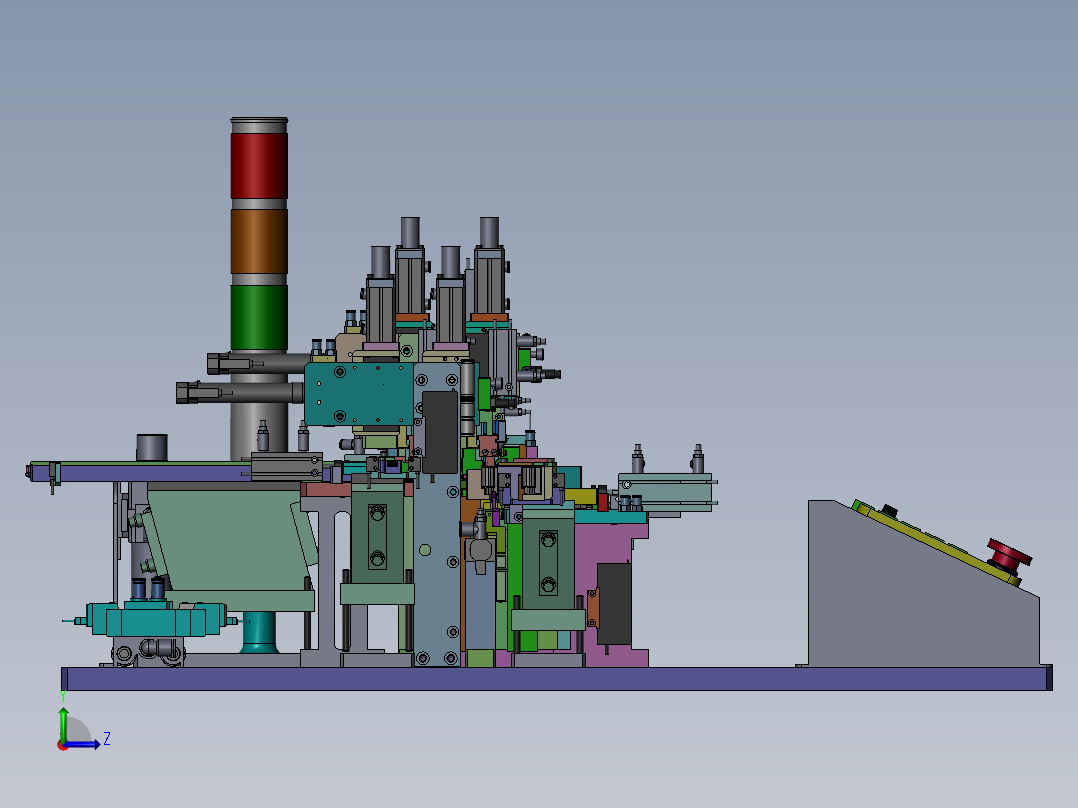The width and height of the screenshot is (1078, 808).
Task: Click the blue Z axis arrow of triad
Action: click(84, 744)
